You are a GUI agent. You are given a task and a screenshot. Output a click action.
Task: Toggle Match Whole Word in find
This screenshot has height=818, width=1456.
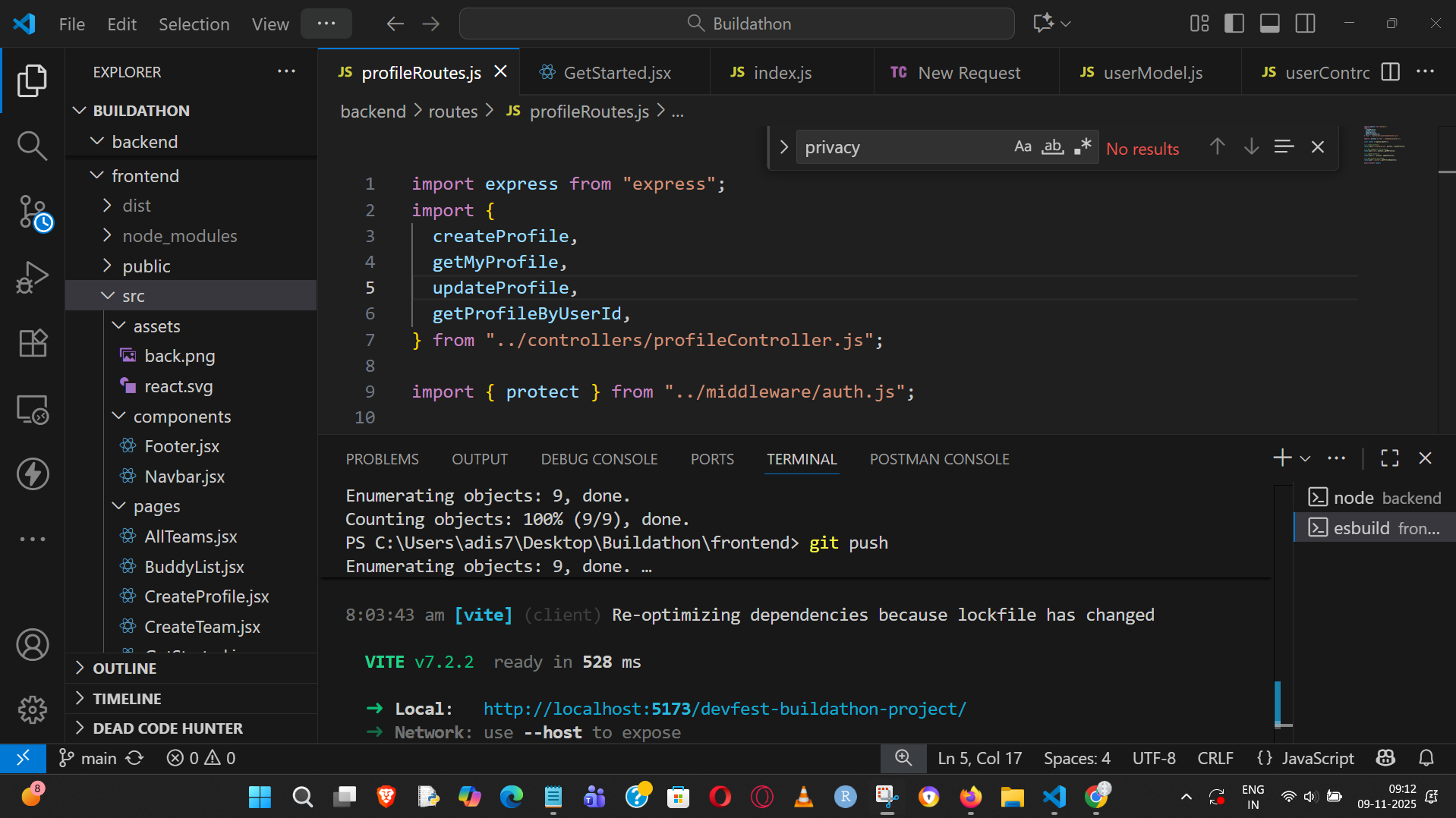pyautogui.click(x=1052, y=146)
